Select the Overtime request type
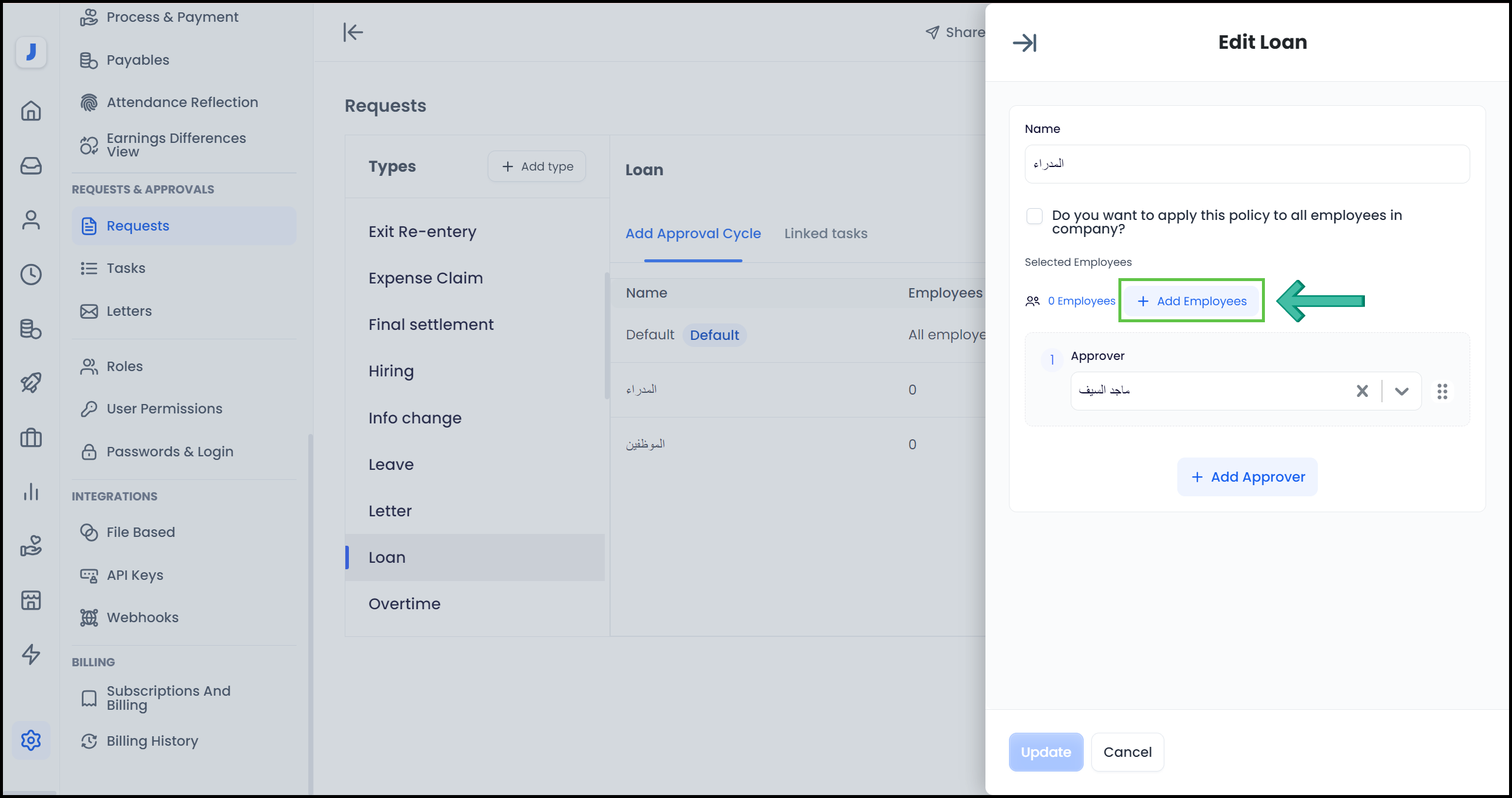 [404, 604]
